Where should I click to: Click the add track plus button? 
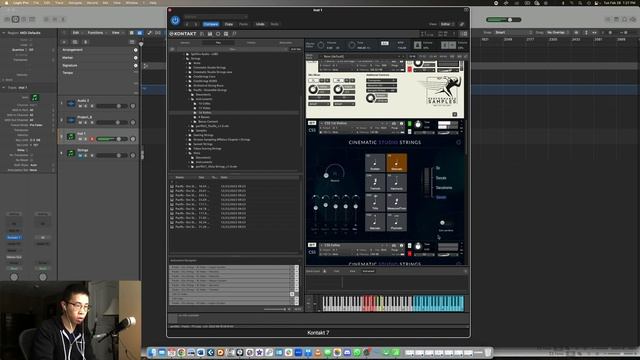pyautogui.click(x=64, y=42)
